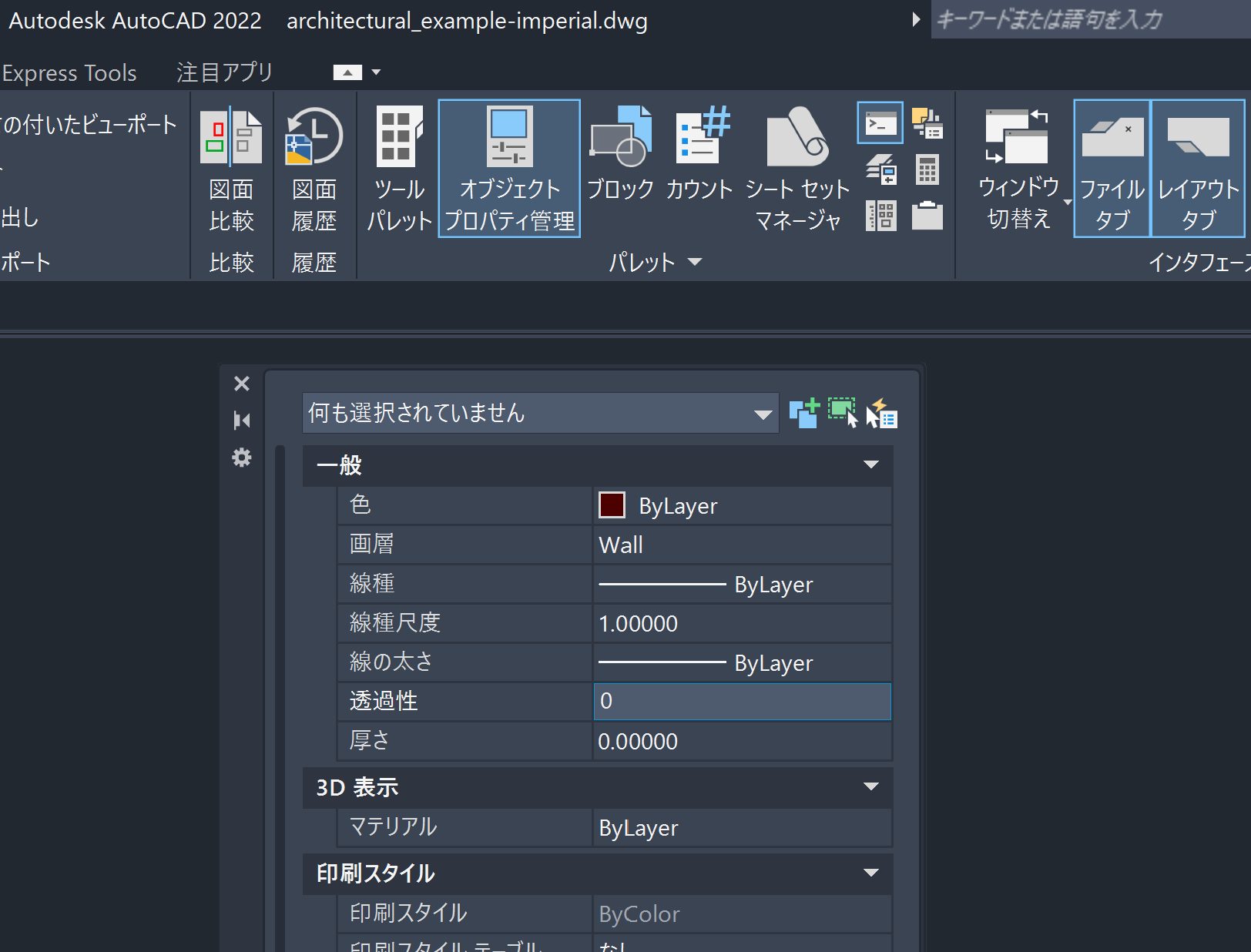Click the arrow left of search box
The width and height of the screenshot is (1251, 952).
pos(916,19)
